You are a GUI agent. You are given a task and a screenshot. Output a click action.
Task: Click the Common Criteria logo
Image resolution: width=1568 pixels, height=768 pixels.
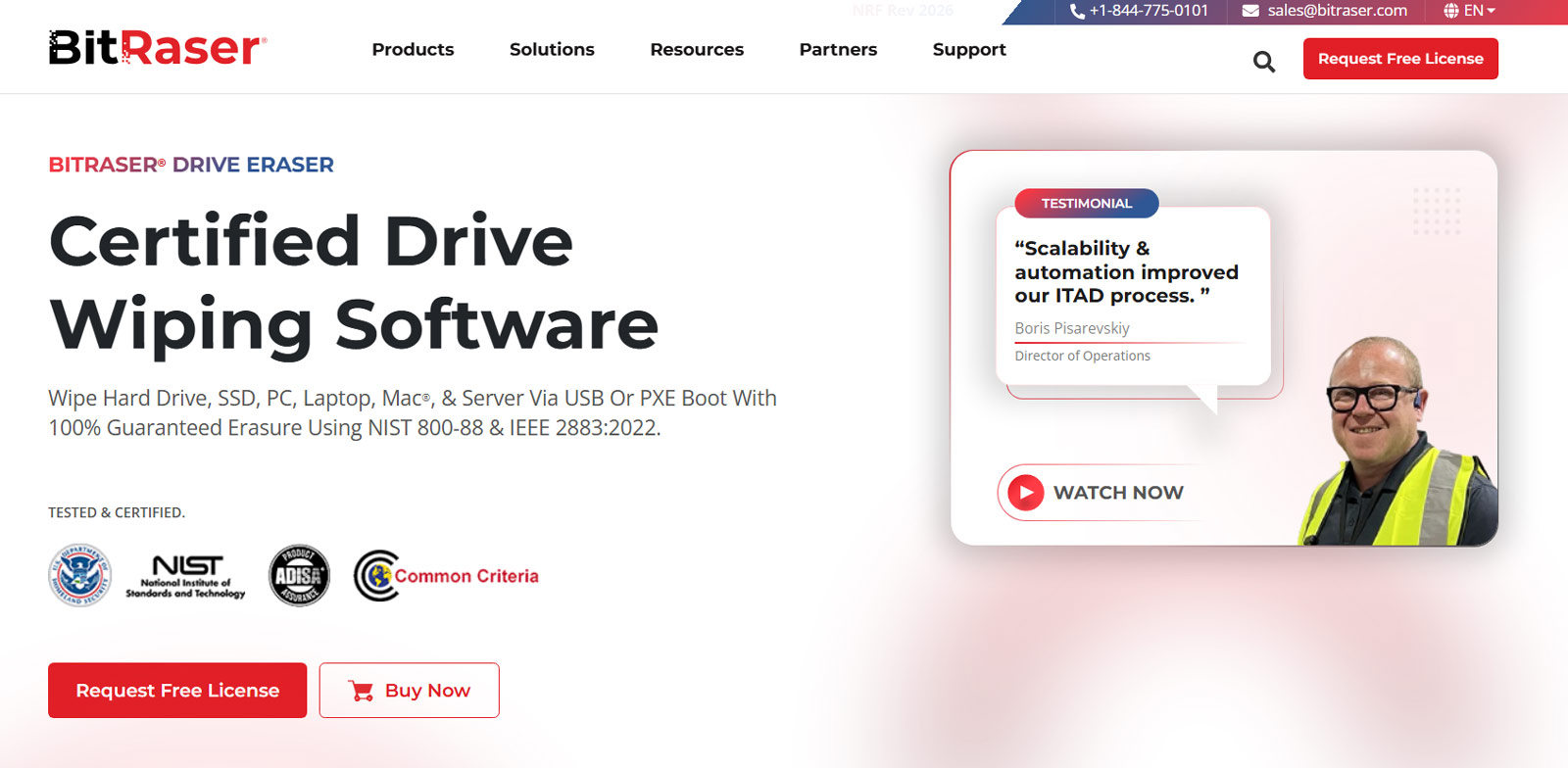pos(447,576)
